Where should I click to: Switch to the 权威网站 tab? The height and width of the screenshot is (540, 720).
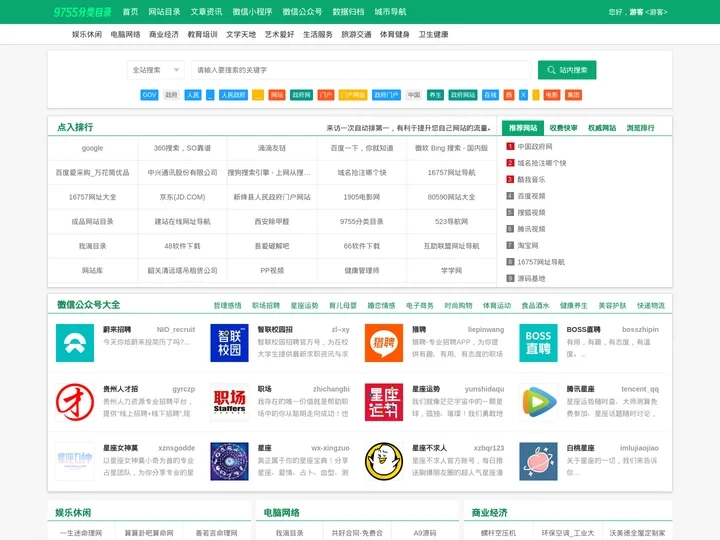pyautogui.click(x=602, y=128)
